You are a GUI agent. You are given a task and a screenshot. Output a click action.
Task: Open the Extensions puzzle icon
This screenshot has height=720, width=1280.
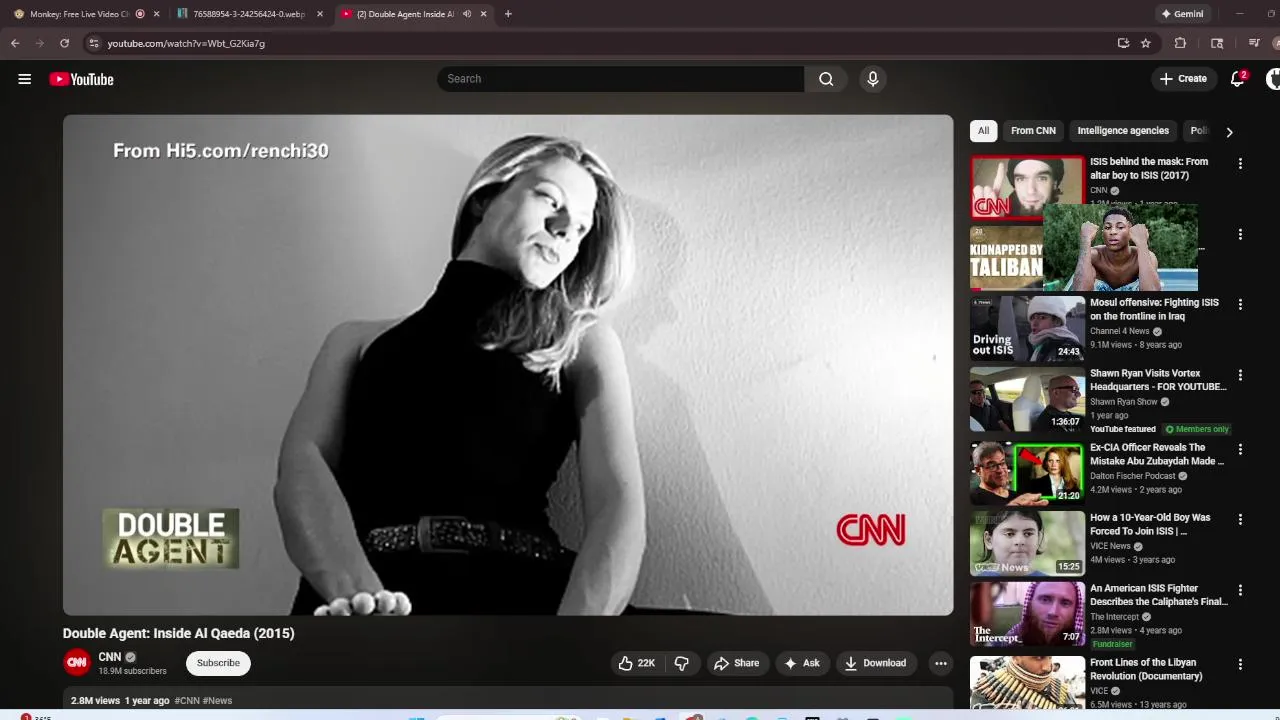tap(1180, 43)
